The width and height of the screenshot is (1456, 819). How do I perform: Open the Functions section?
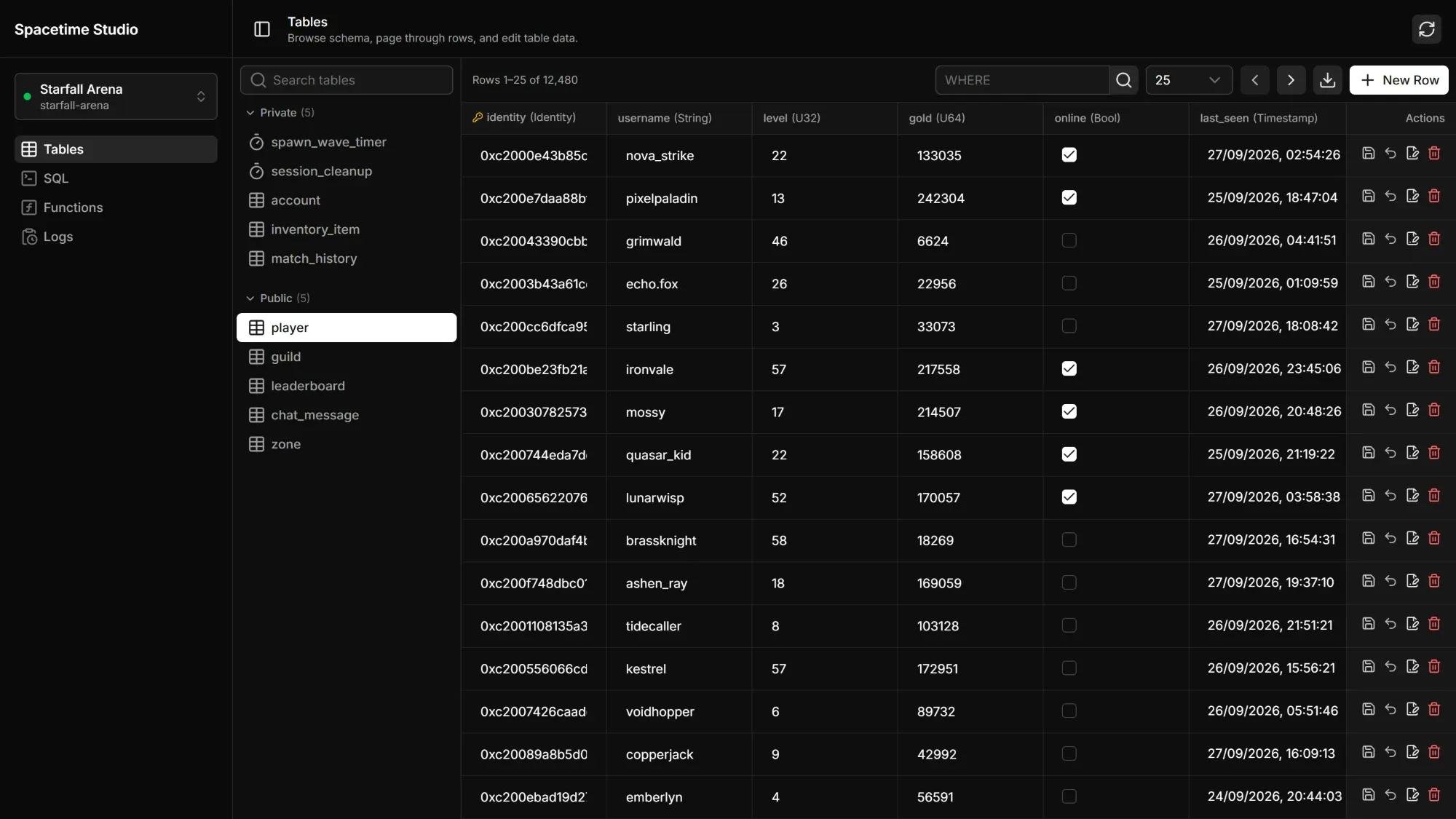[x=116, y=207]
